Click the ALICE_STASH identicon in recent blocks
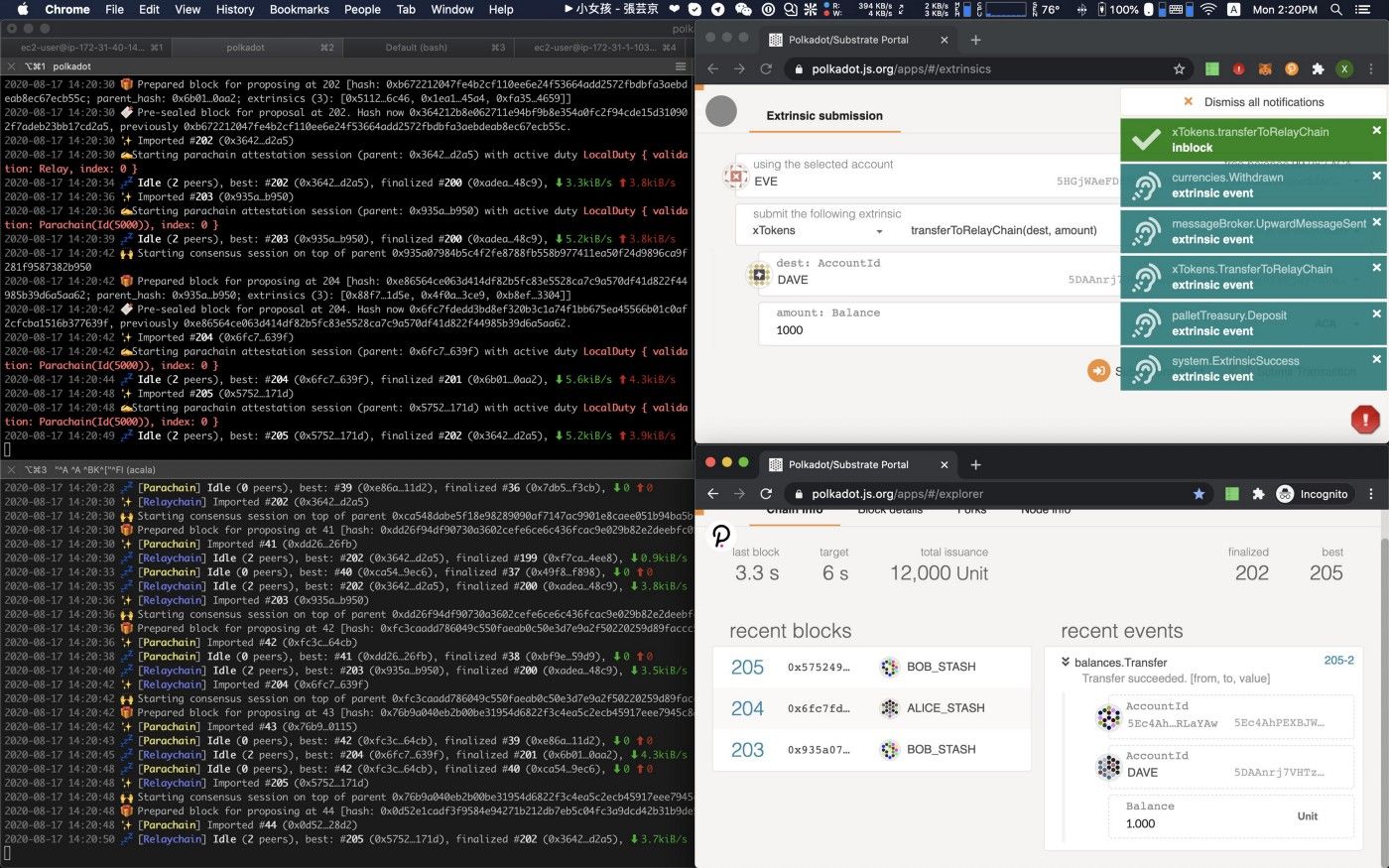The width and height of the screenshot is (1389, 868). (889, 708)
